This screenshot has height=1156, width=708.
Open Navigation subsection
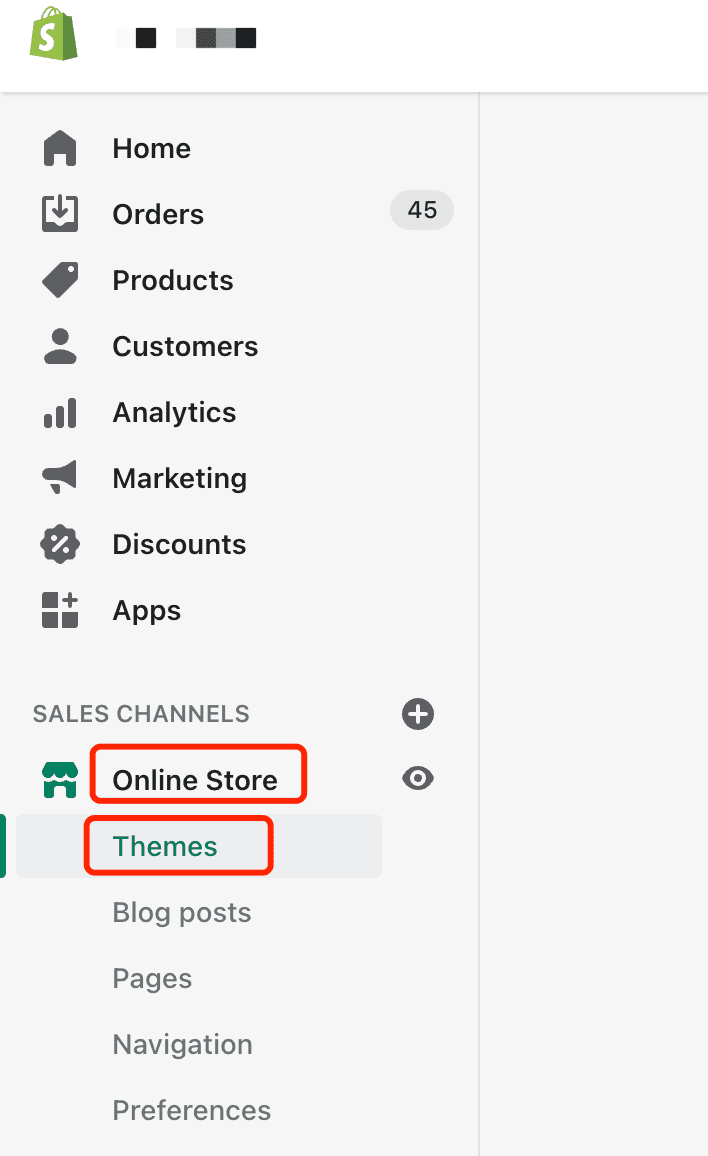(x=182, y=1045)
